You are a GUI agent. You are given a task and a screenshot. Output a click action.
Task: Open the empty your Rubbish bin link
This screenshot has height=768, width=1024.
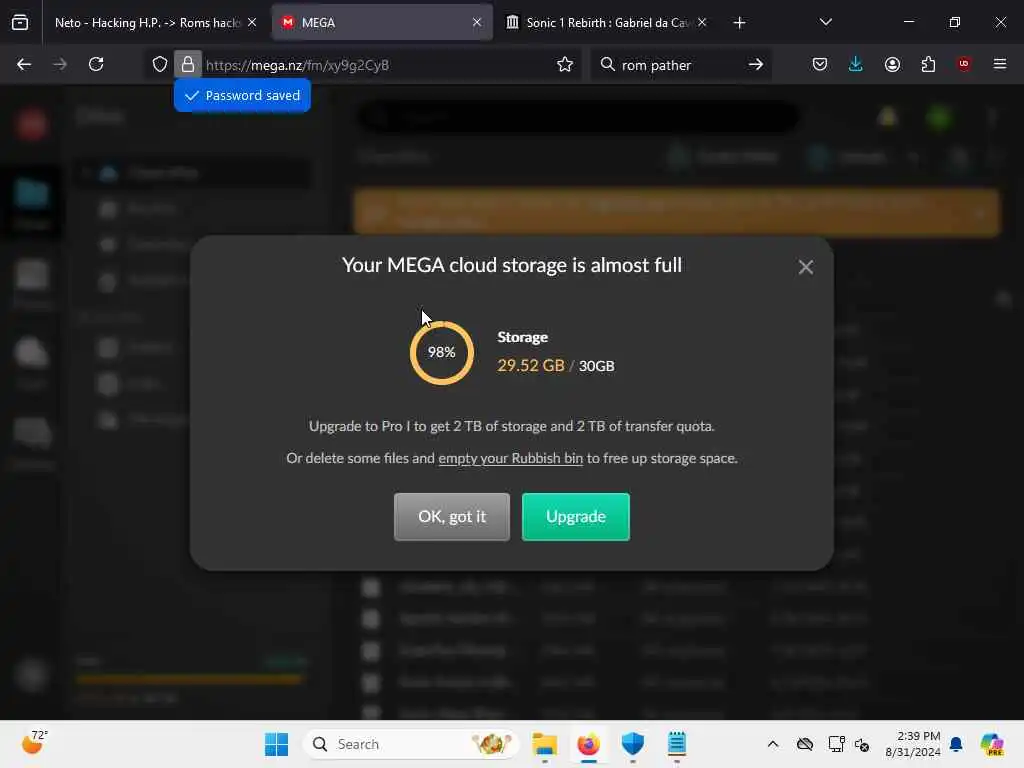point(510,458)
